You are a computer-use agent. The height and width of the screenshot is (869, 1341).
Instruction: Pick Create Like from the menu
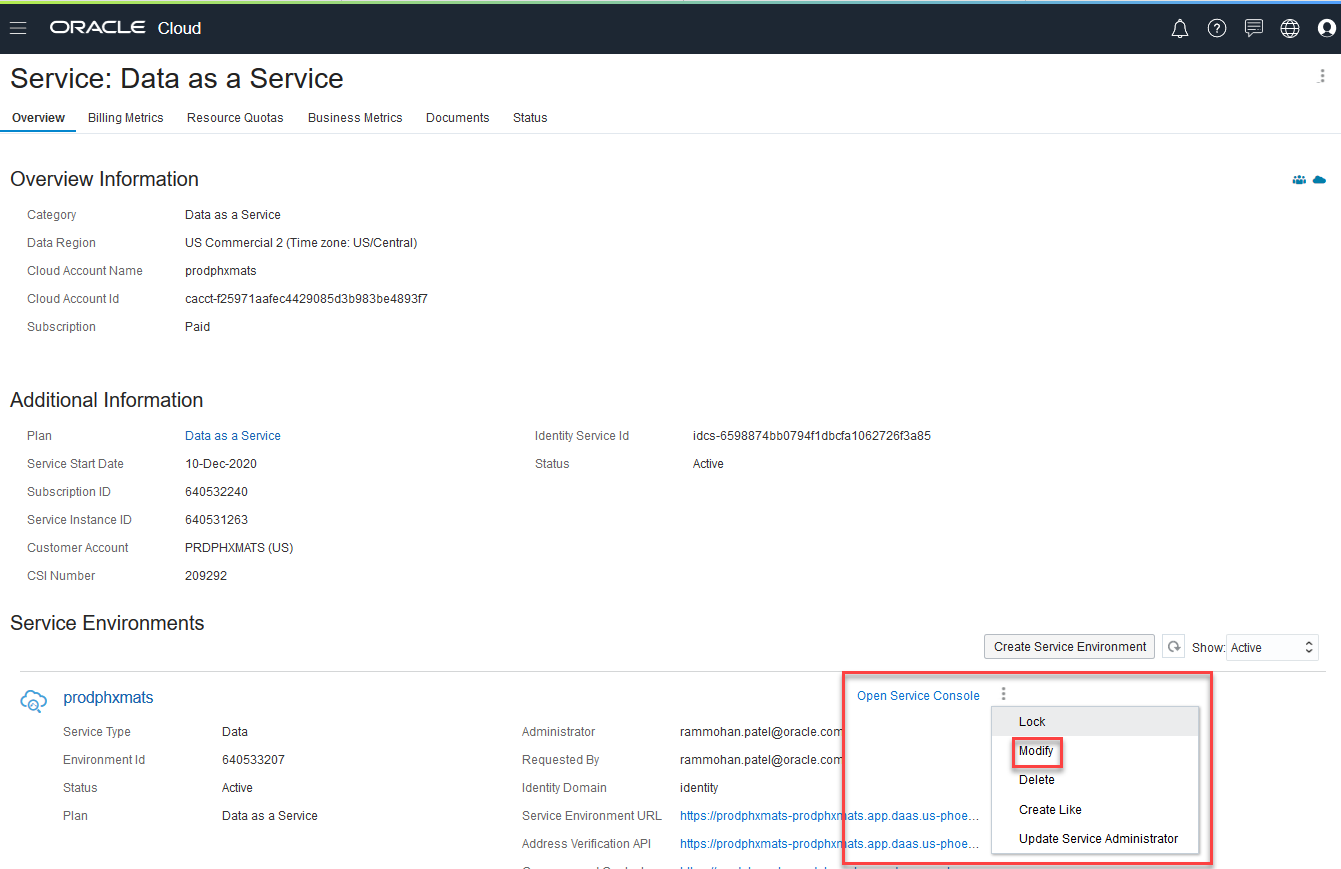1095,810
